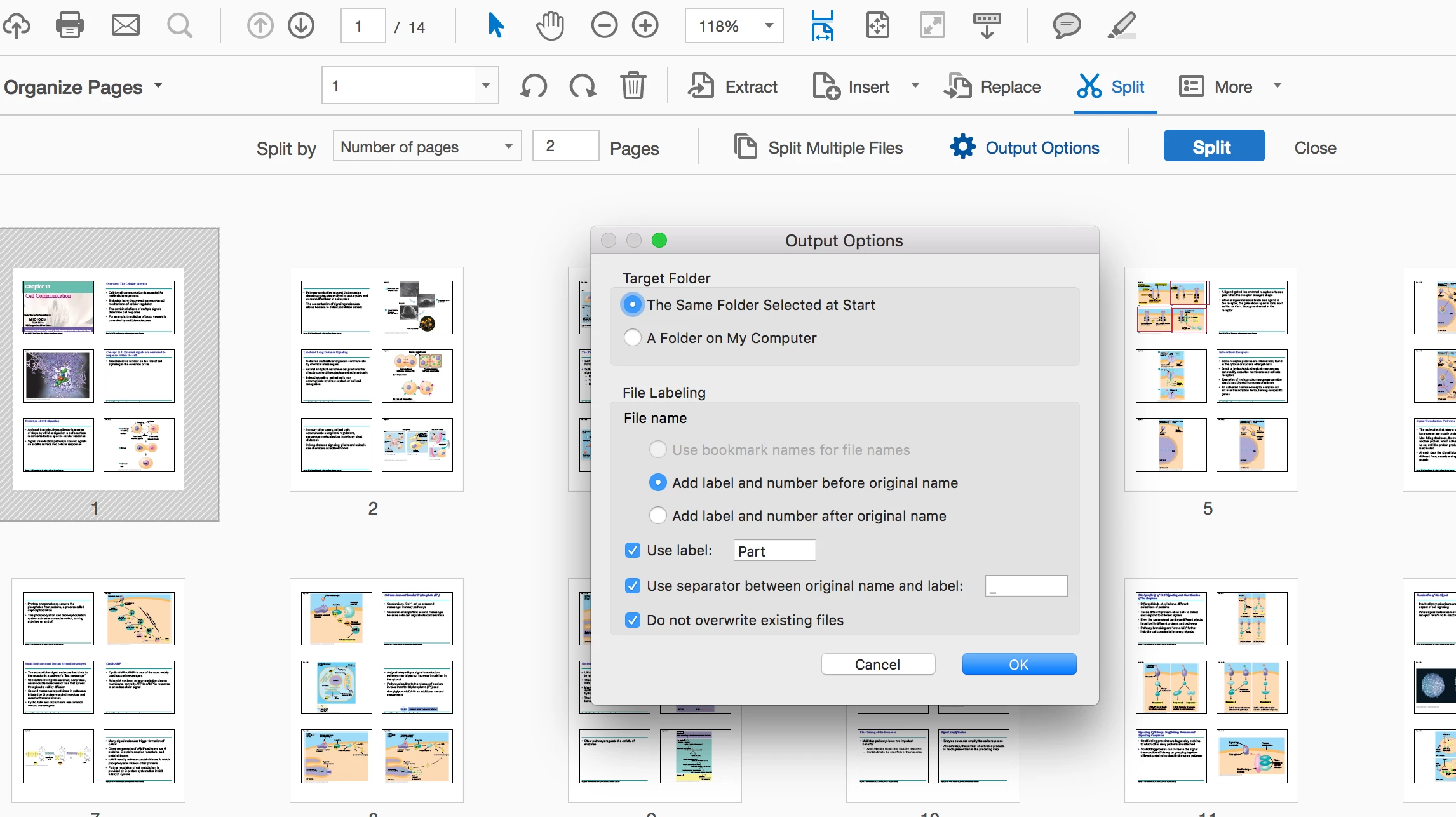Delete selected page with trash icon
The image size is (1456, 817).
click(633, 86)
